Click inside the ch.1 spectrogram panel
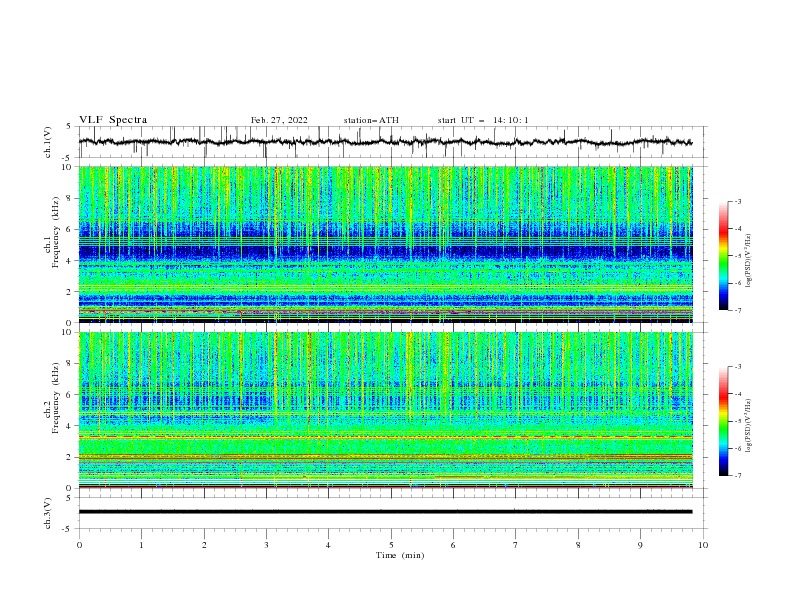This screenshot has height=612, width=792. [385, 244]
